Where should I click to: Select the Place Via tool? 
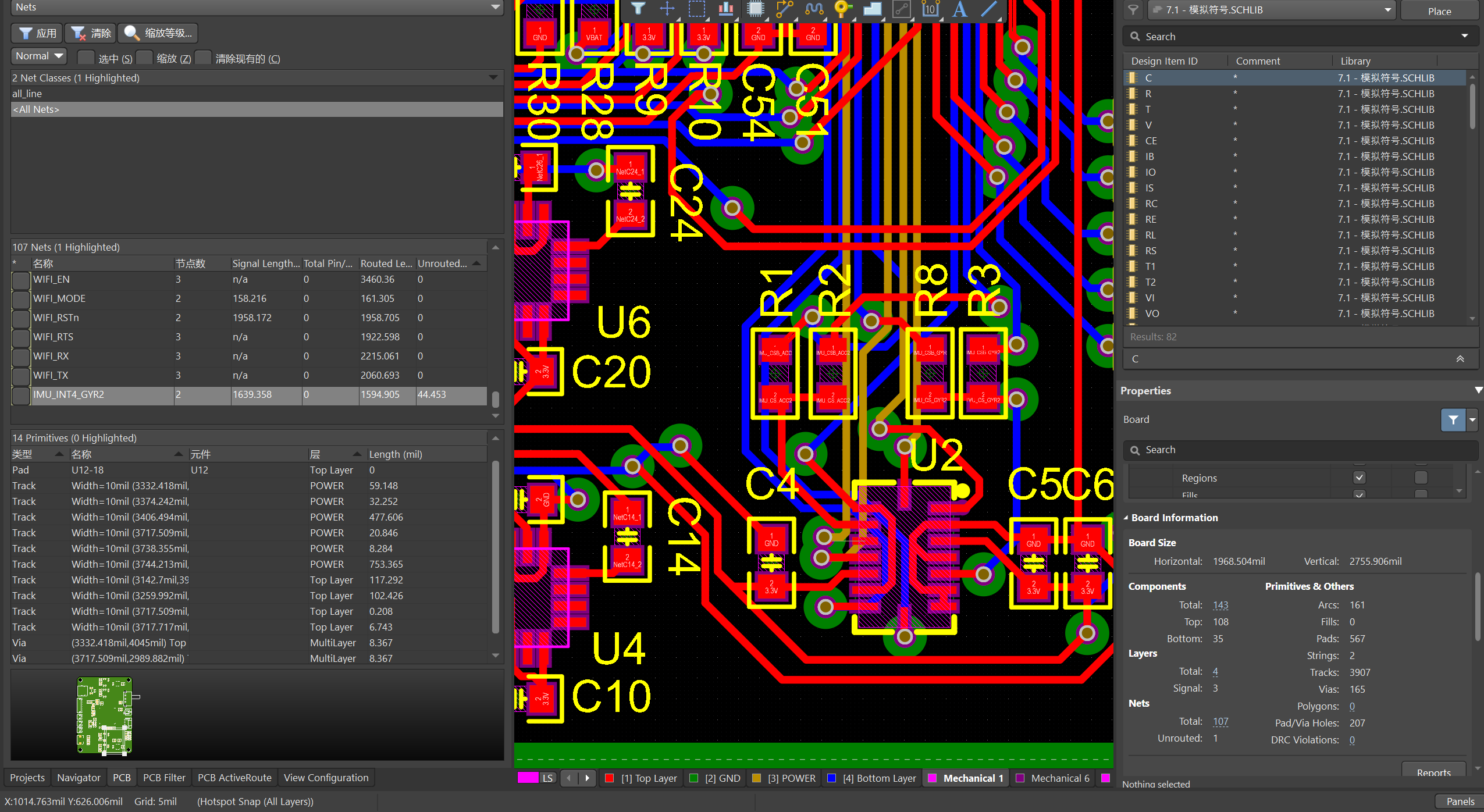point(842,8)
